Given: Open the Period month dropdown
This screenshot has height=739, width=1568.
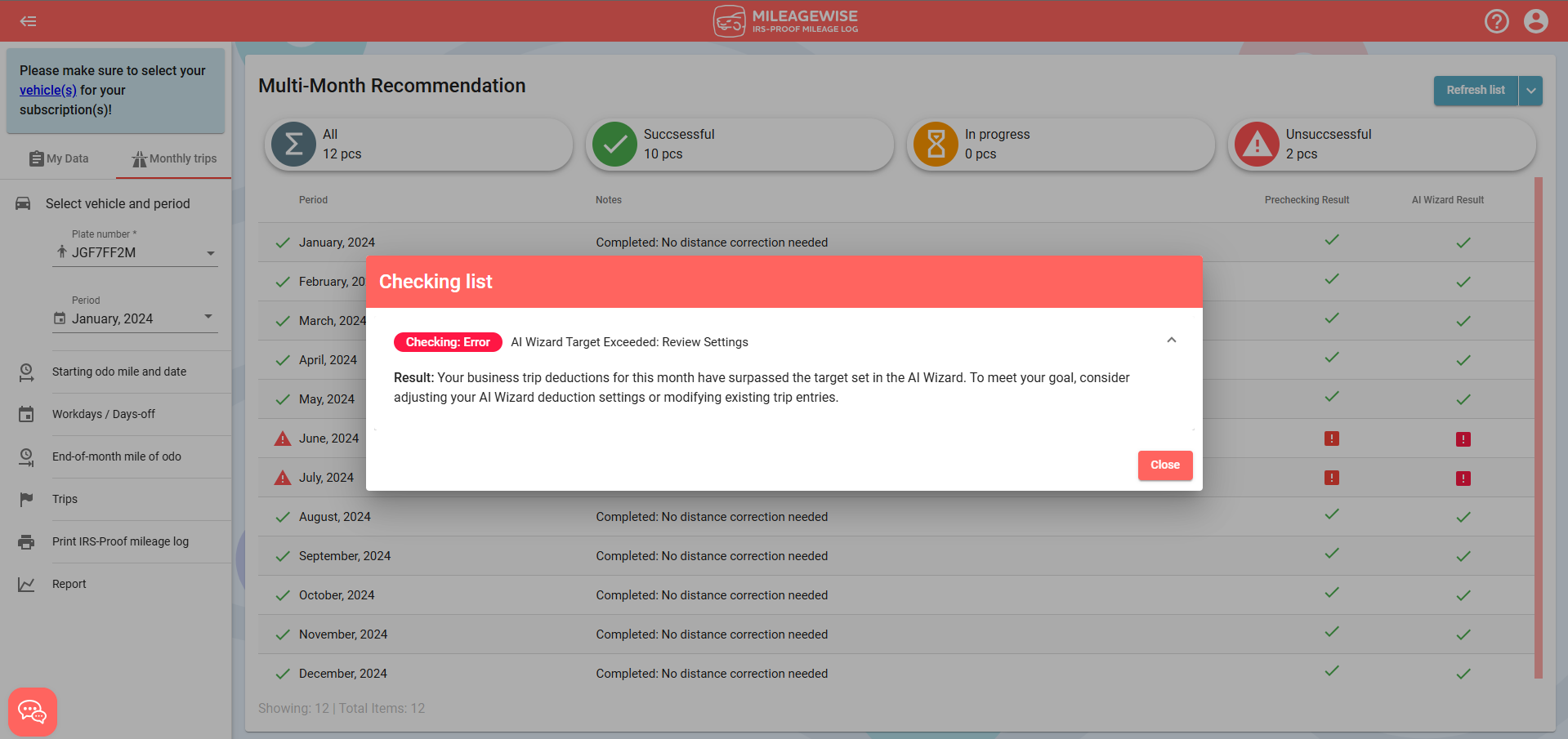Looking at the screenshot, I should coord(136,318).
